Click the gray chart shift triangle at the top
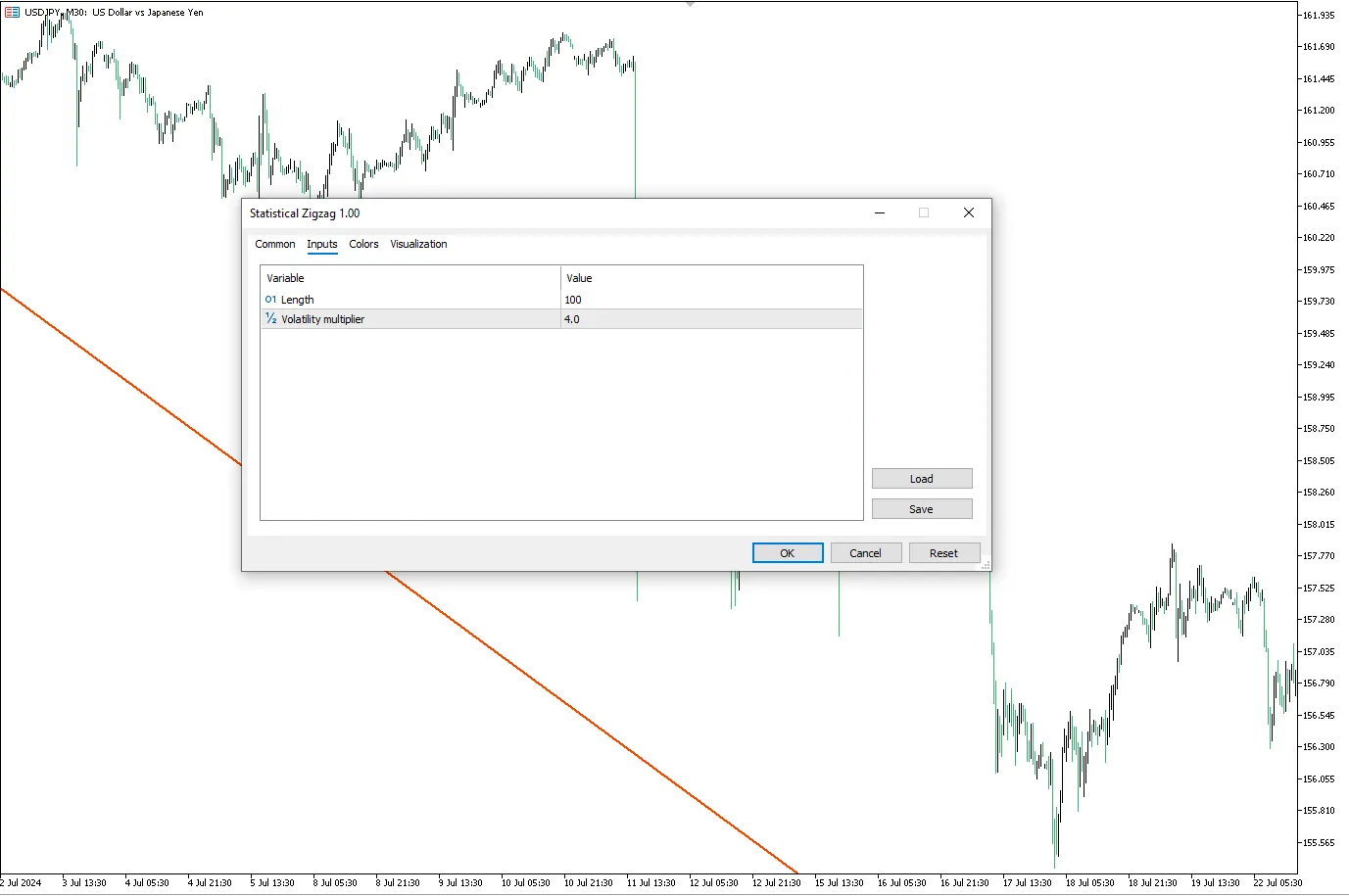 pos(691,5)
